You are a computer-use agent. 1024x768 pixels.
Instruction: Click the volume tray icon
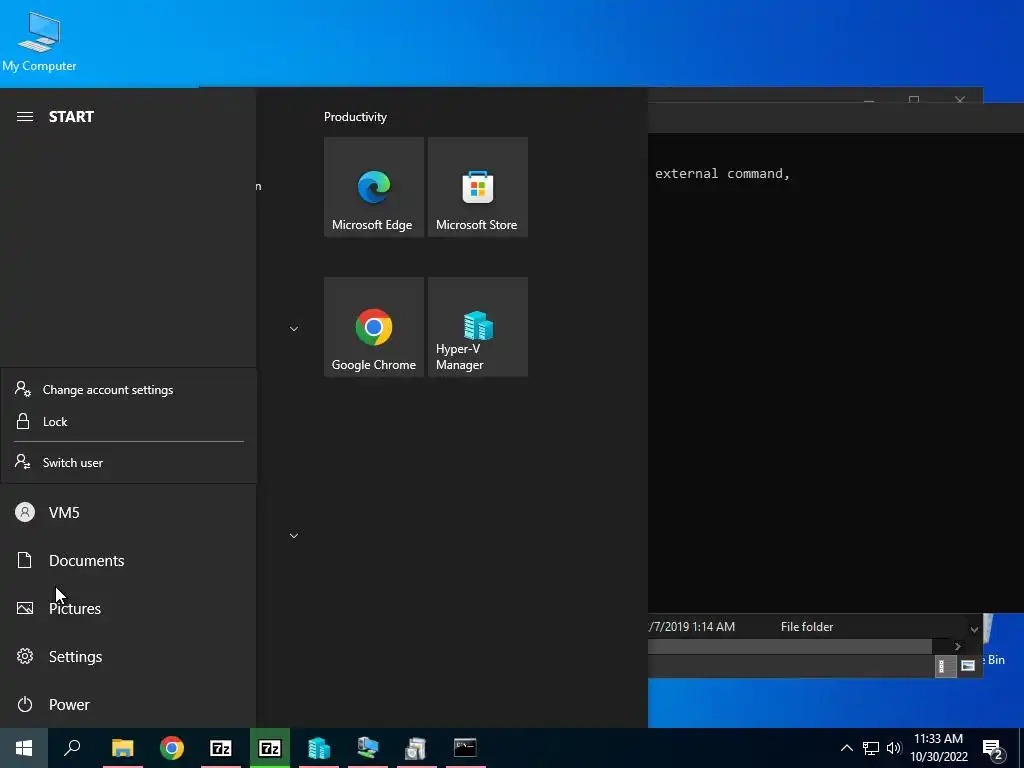point(894,748)
